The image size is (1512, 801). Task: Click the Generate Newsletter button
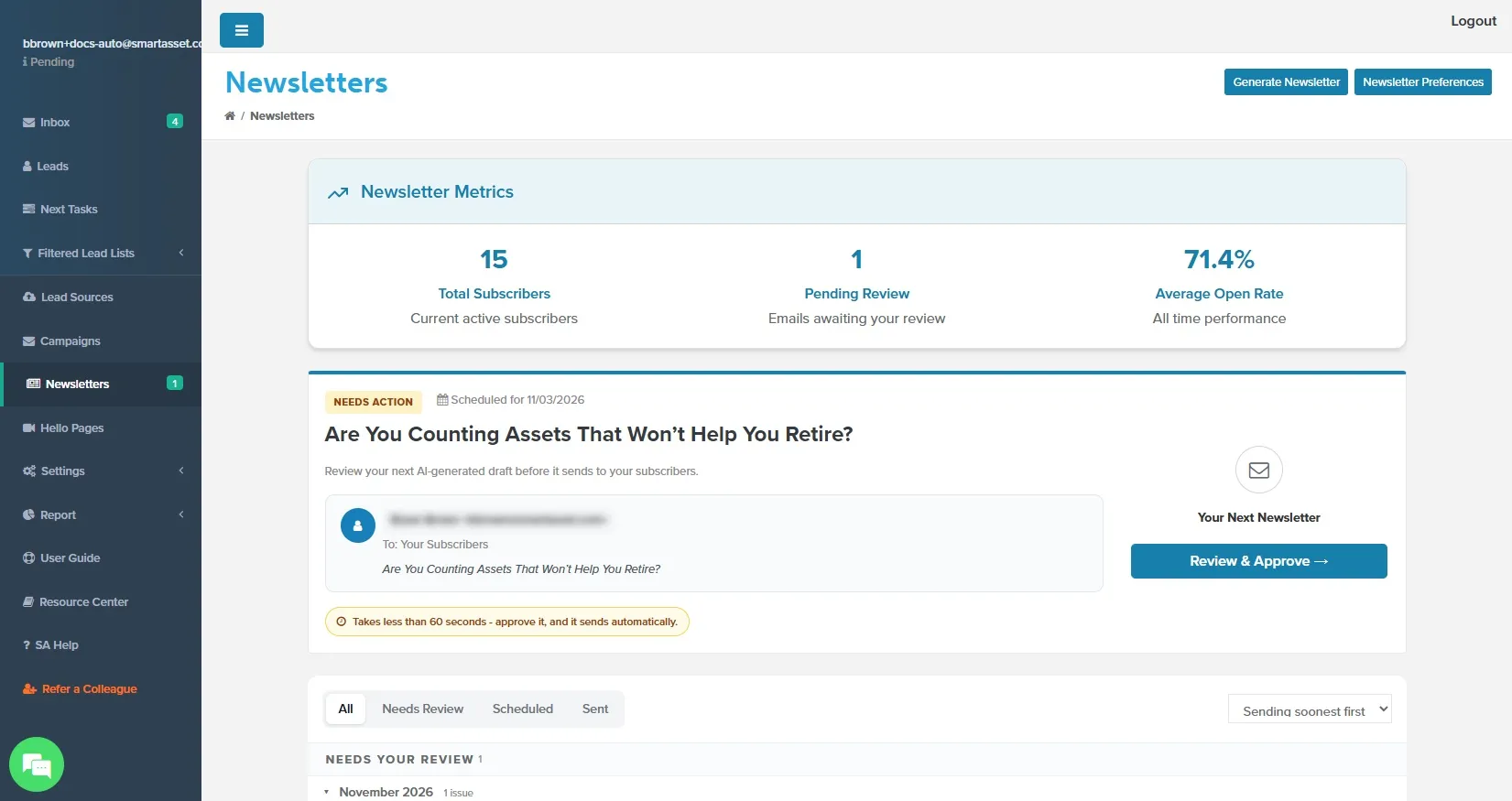point(1286,81)
